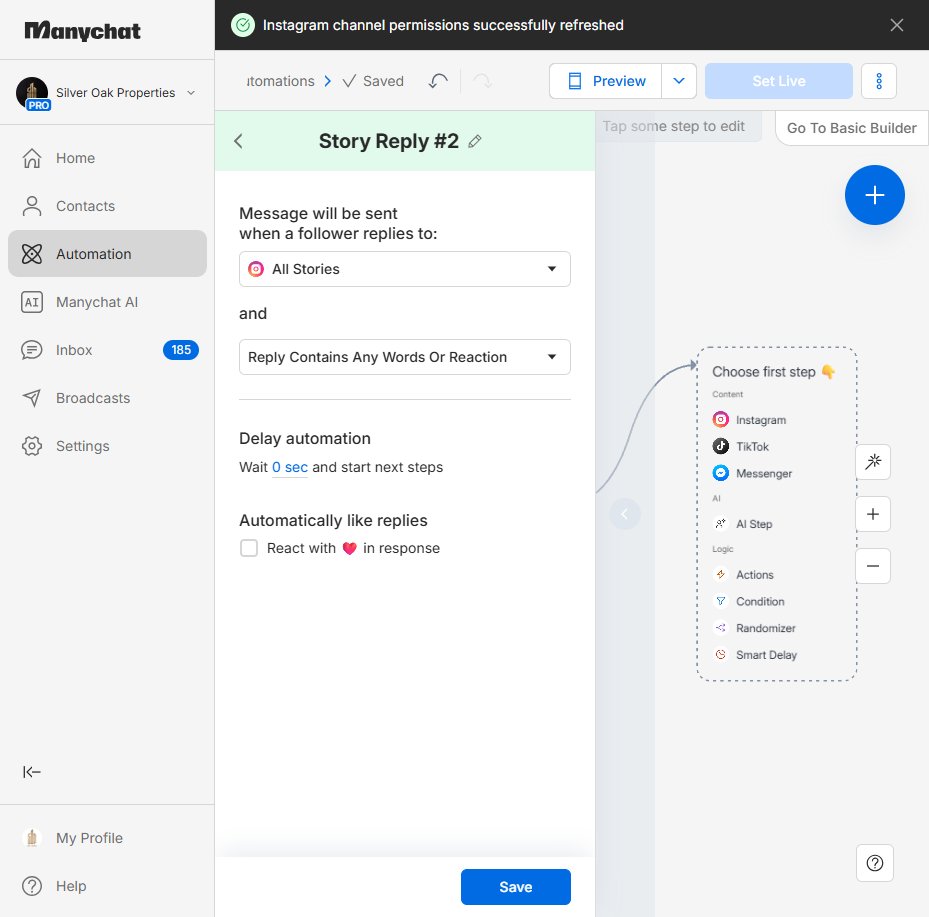Click the redo arrow icon

tap(483, 81)
